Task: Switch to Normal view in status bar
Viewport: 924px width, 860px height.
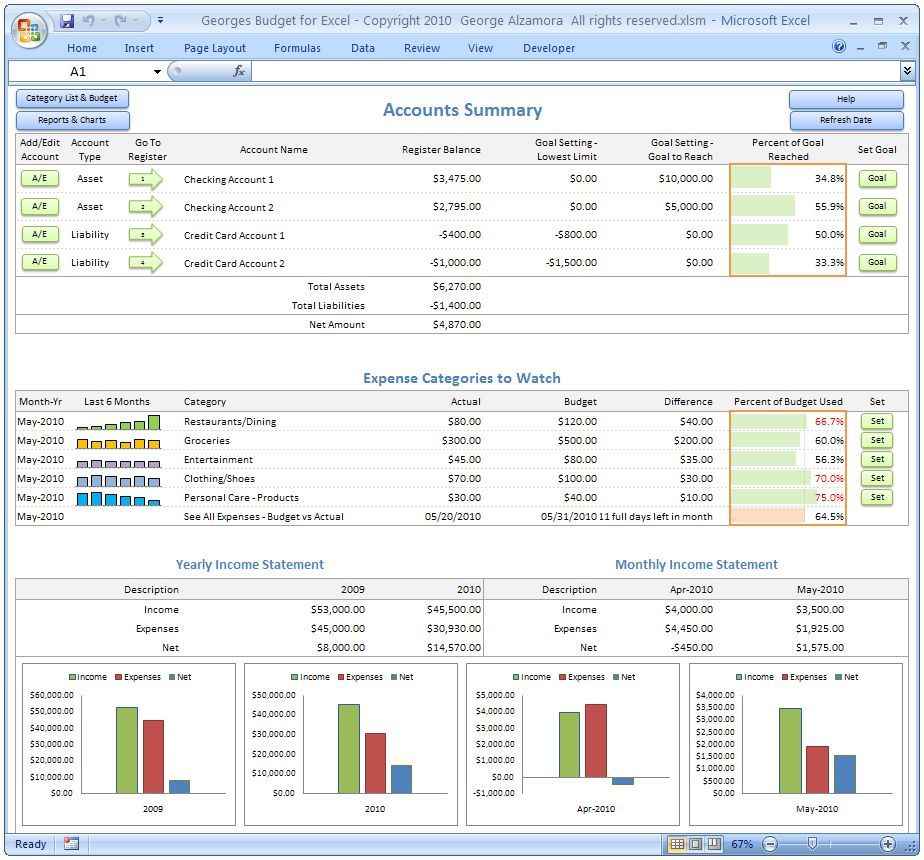Action: pyautogui.click(x=677, y=844)
